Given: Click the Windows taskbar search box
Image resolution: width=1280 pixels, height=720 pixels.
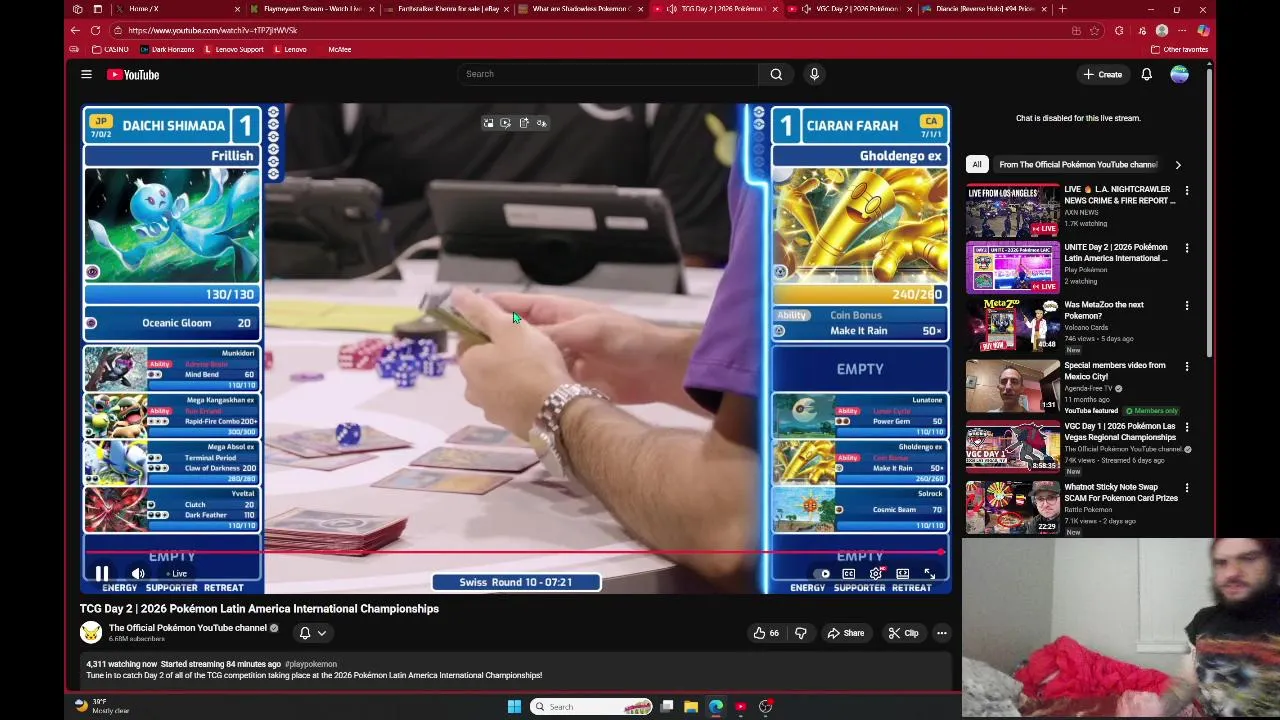Looking at the screenshot, I should tap(592, 707).
